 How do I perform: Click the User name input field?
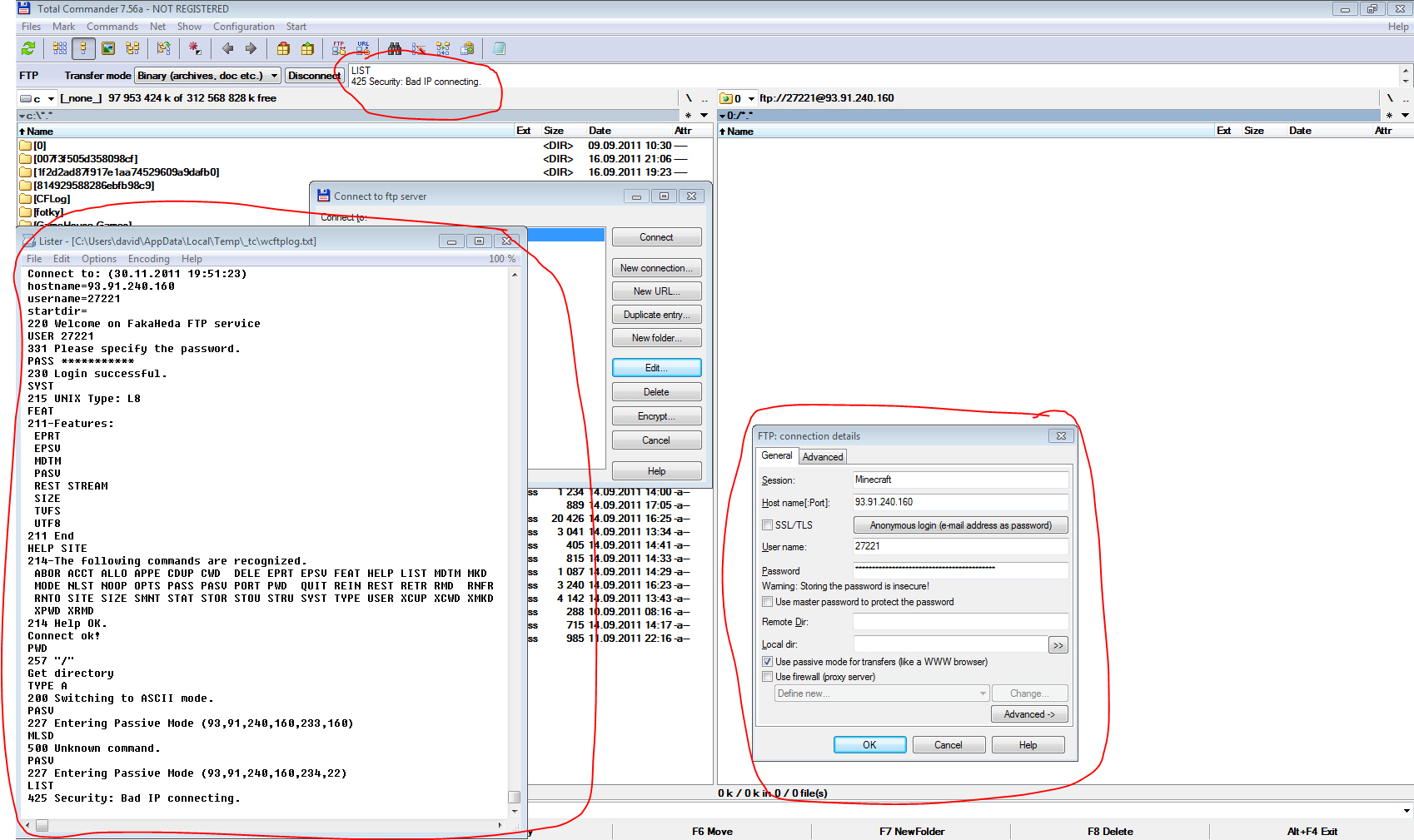960,547
